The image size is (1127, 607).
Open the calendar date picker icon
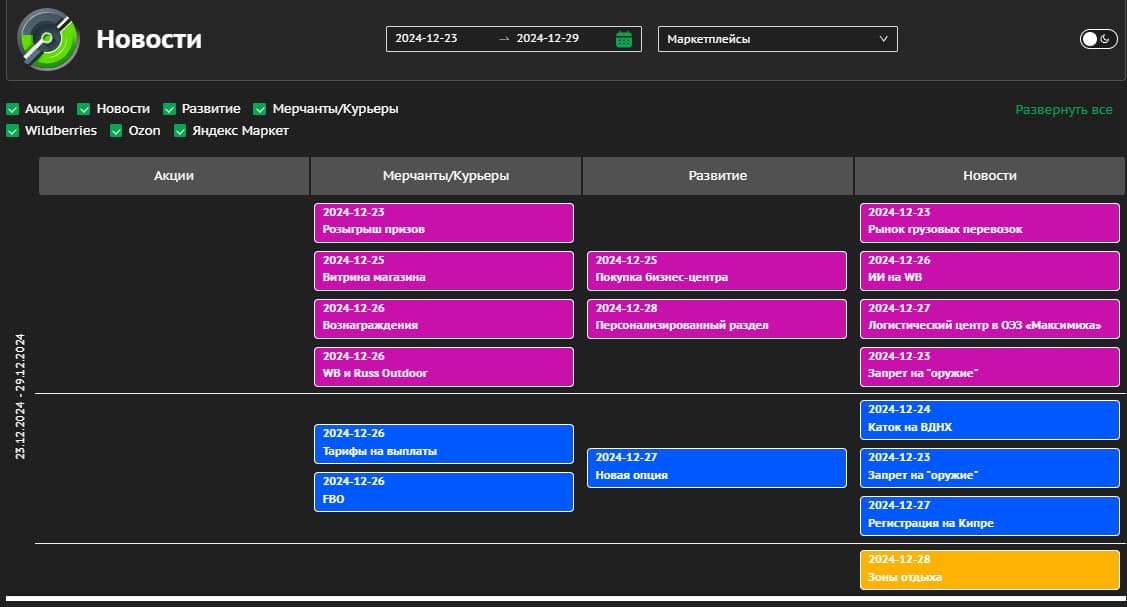624,39
